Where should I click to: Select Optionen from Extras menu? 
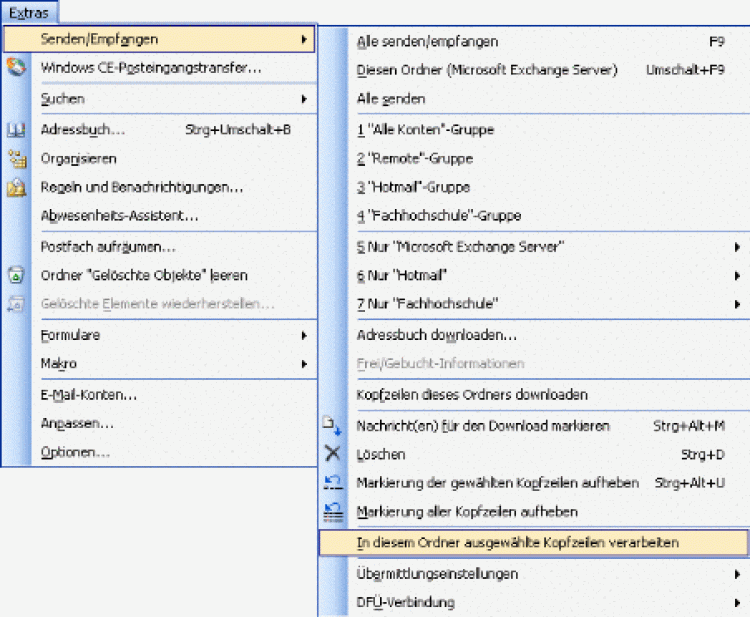point(75,452)
